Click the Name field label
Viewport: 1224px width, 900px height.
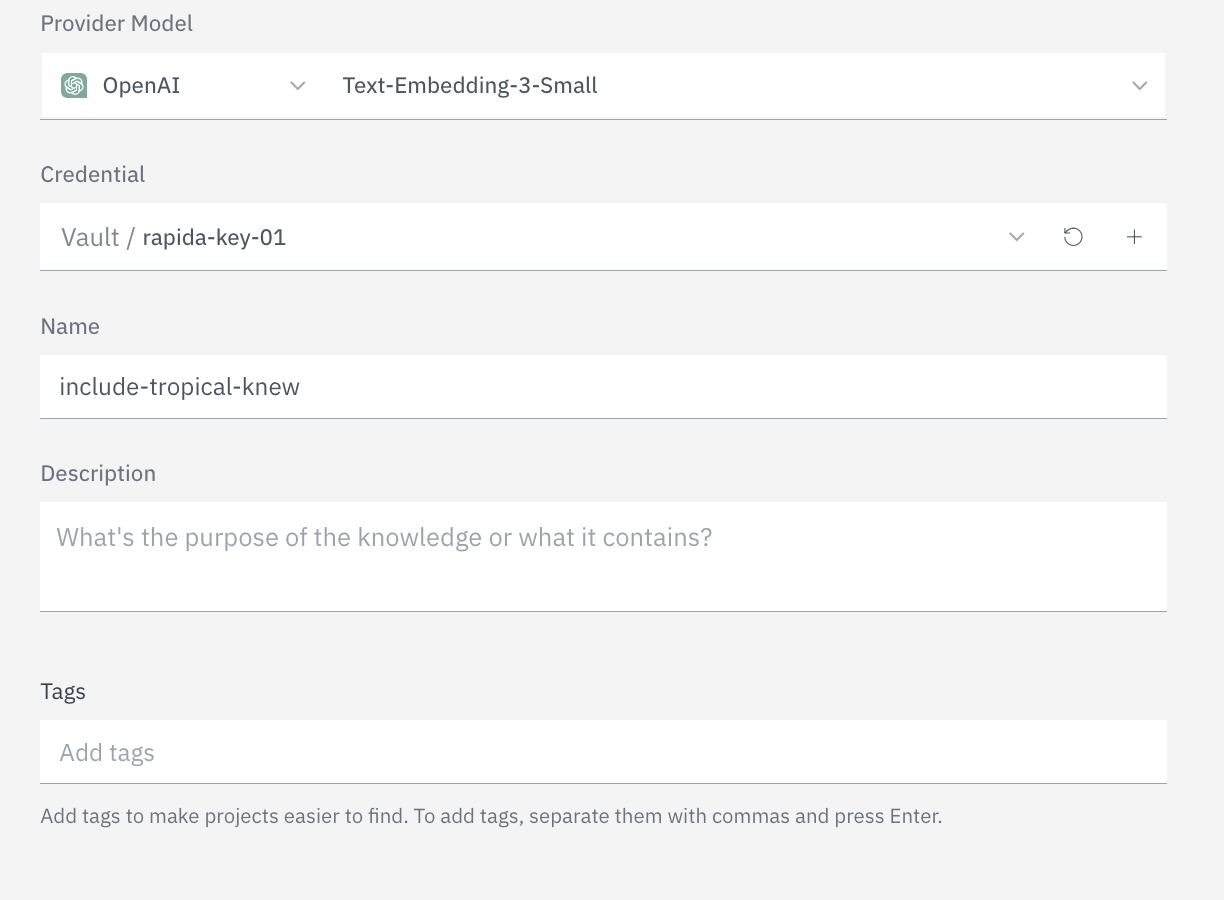(x=70, y=326)
